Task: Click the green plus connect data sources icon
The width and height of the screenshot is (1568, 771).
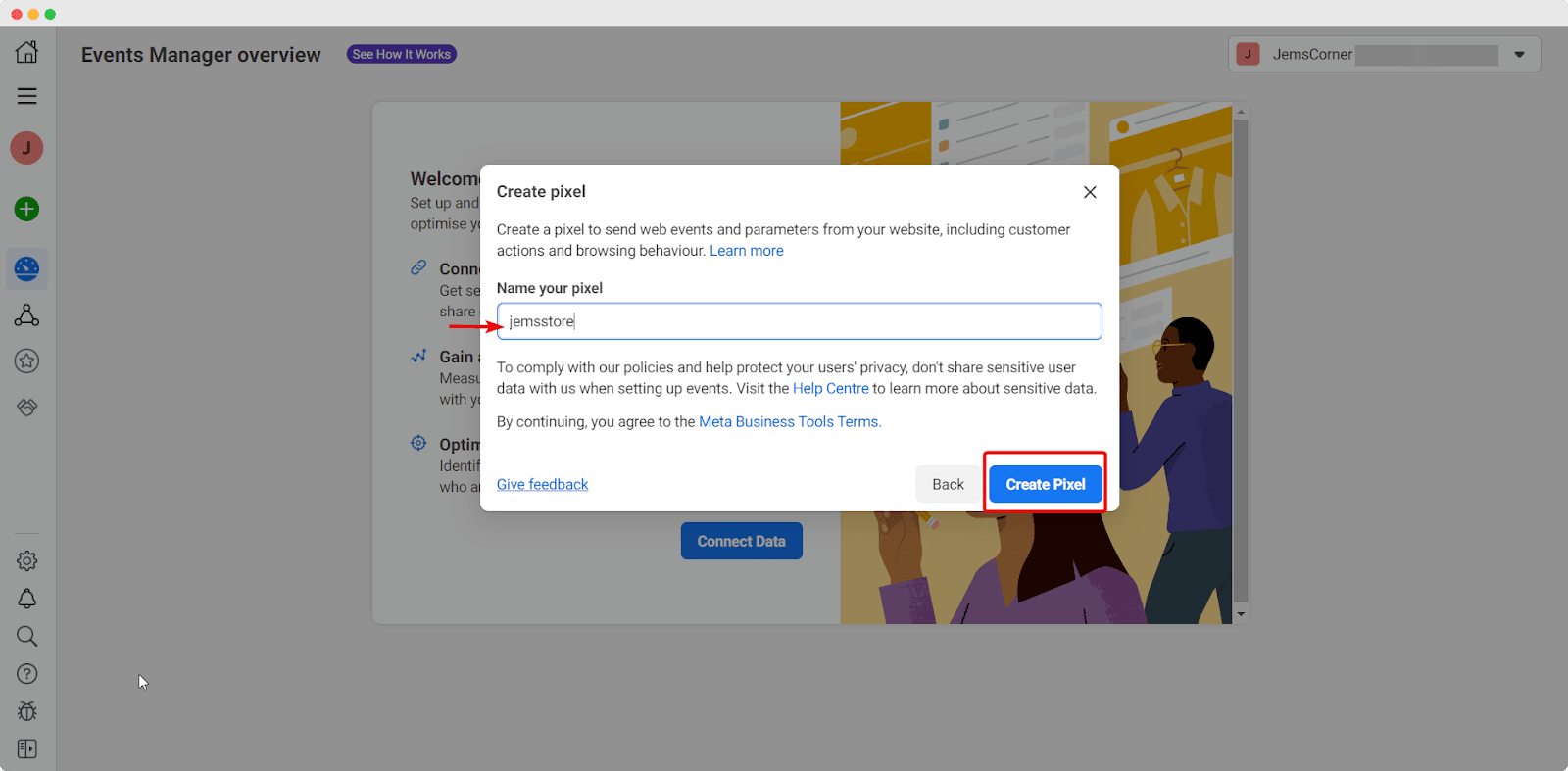Action: tap(26, 209)
